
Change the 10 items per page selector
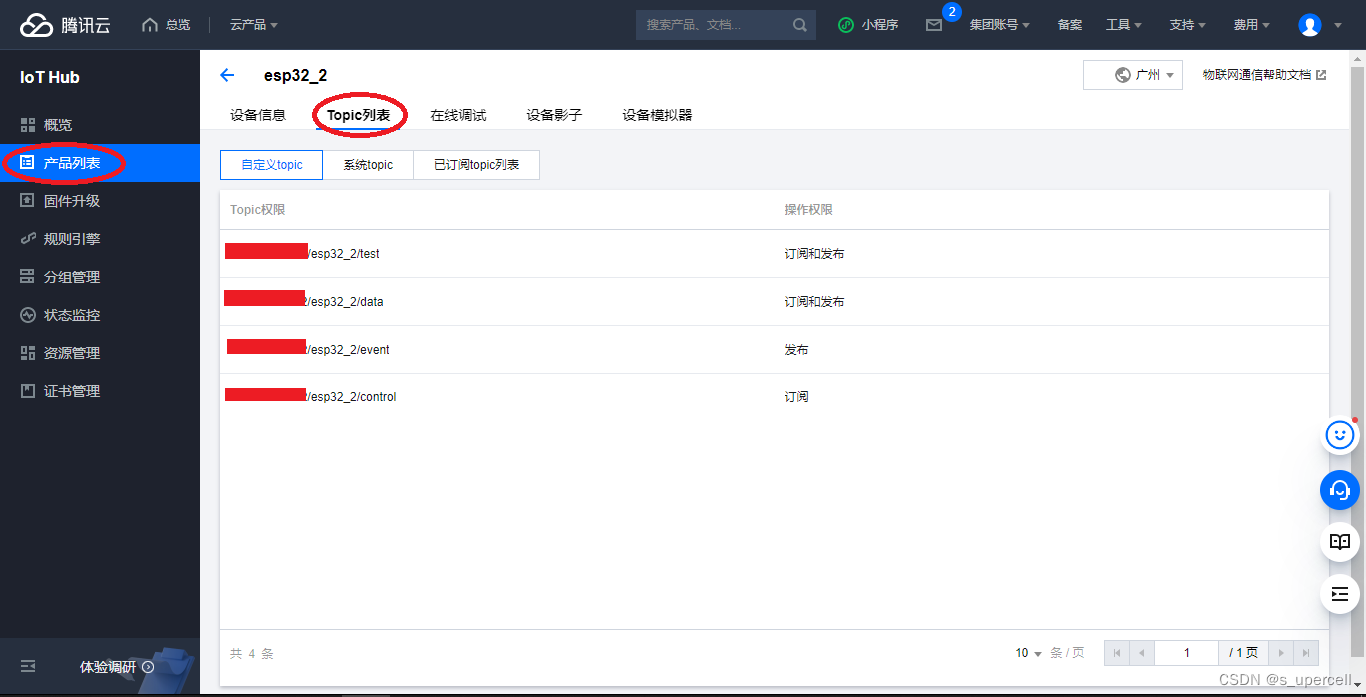pyautogui.click(x=1029, y=653)
